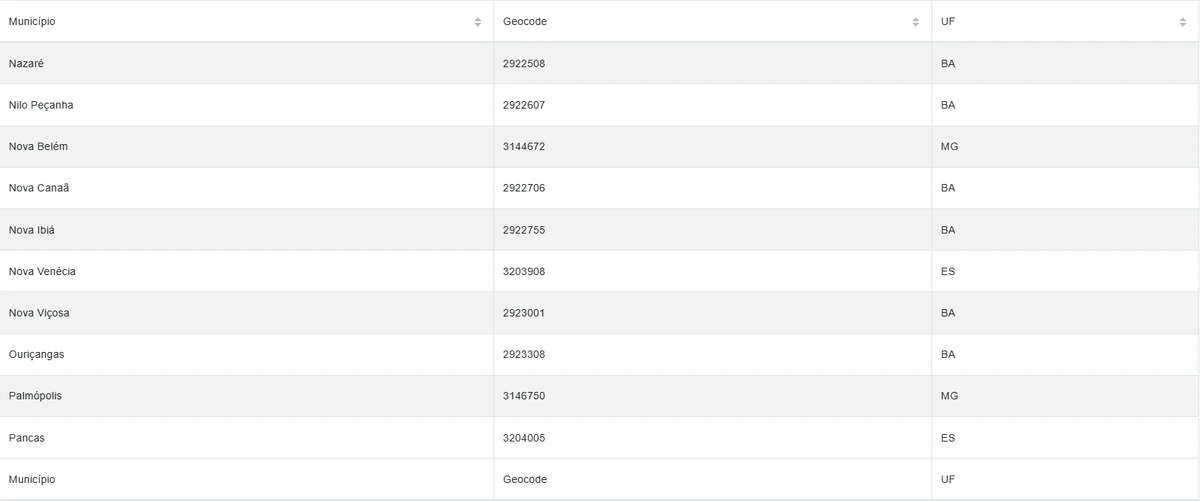This screenshot has width=1200, height=502.
Task: Click the Geocode column header label
Action: click(x=525, y=22)
